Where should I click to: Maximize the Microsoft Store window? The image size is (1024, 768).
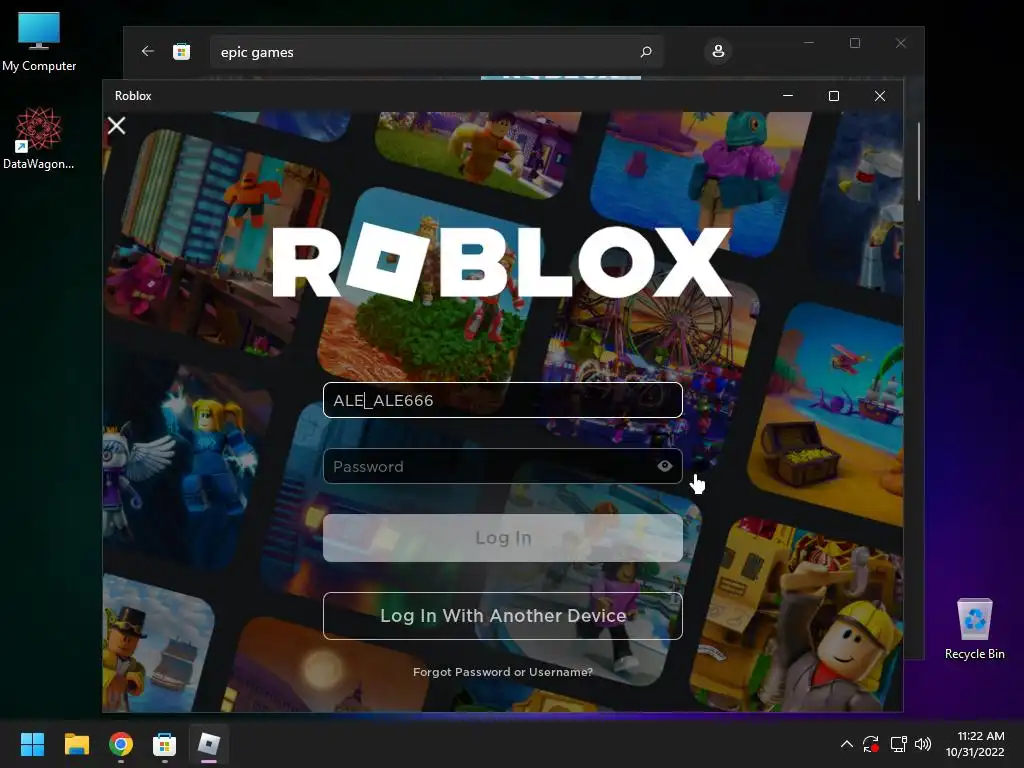coord(855,43)
